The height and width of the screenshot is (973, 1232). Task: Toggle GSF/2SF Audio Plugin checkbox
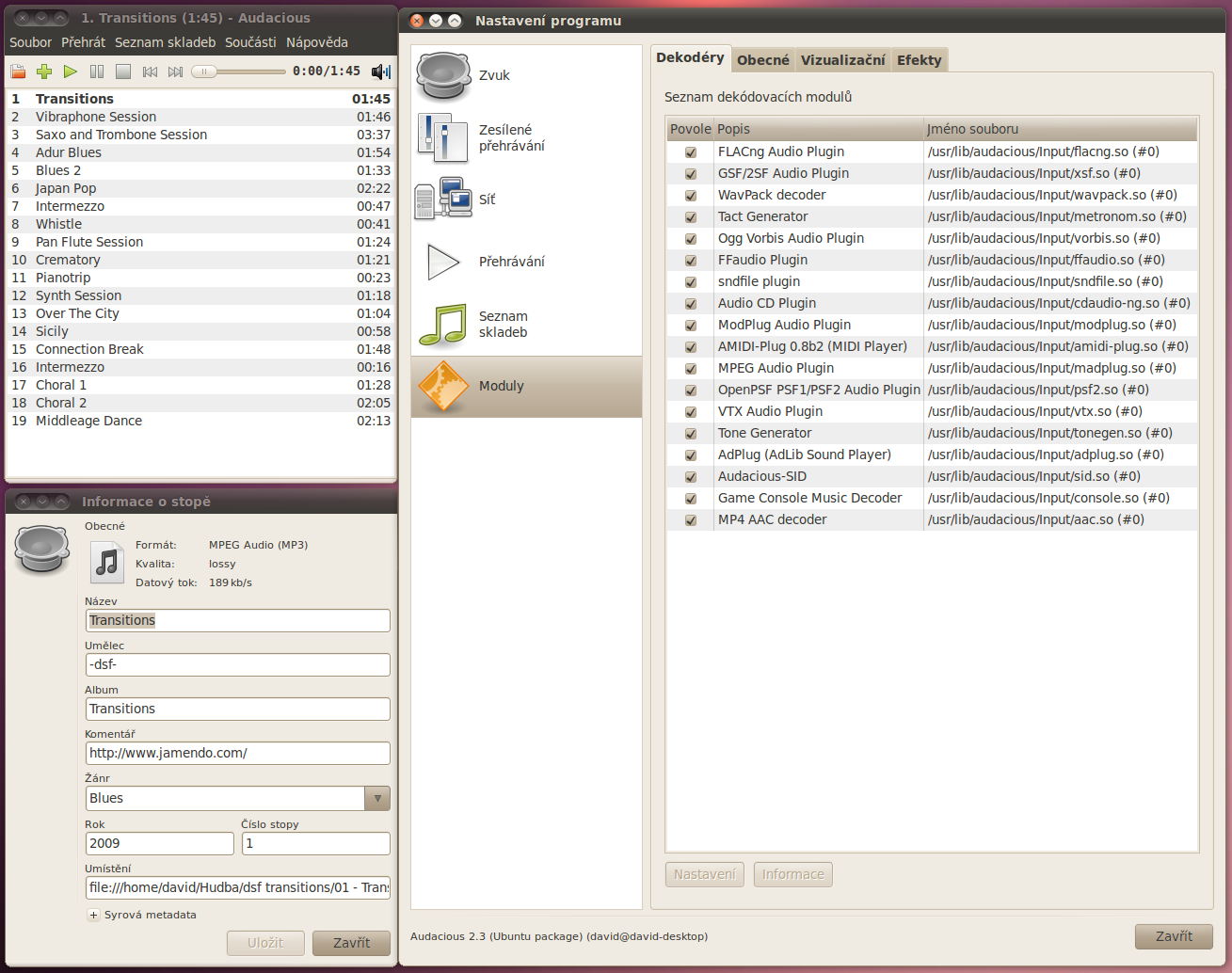click(x=691, y=174)
